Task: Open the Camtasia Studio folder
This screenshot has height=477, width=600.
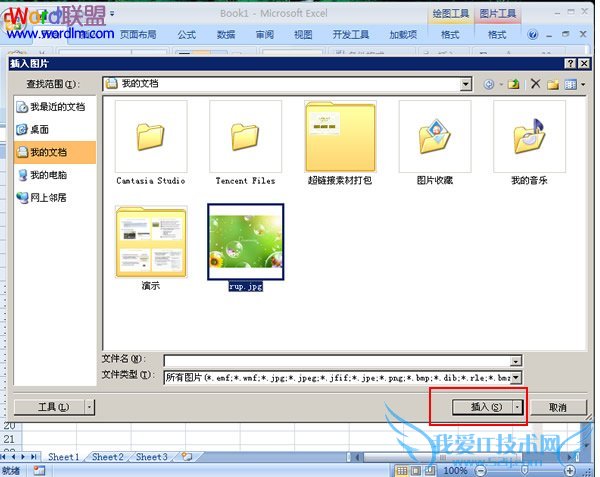Action: [151, 143]
